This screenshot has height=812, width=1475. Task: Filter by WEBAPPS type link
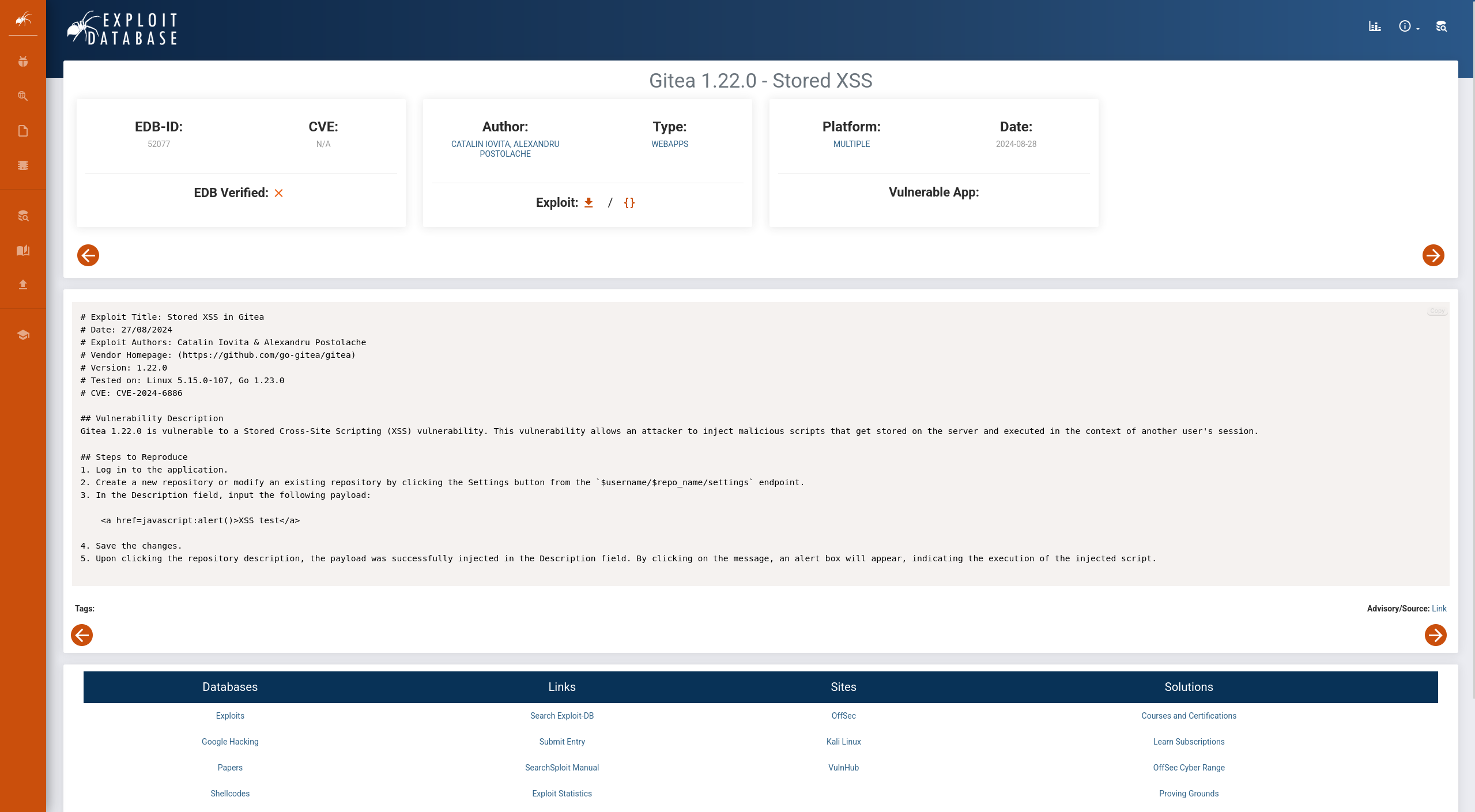coord(670,144)
